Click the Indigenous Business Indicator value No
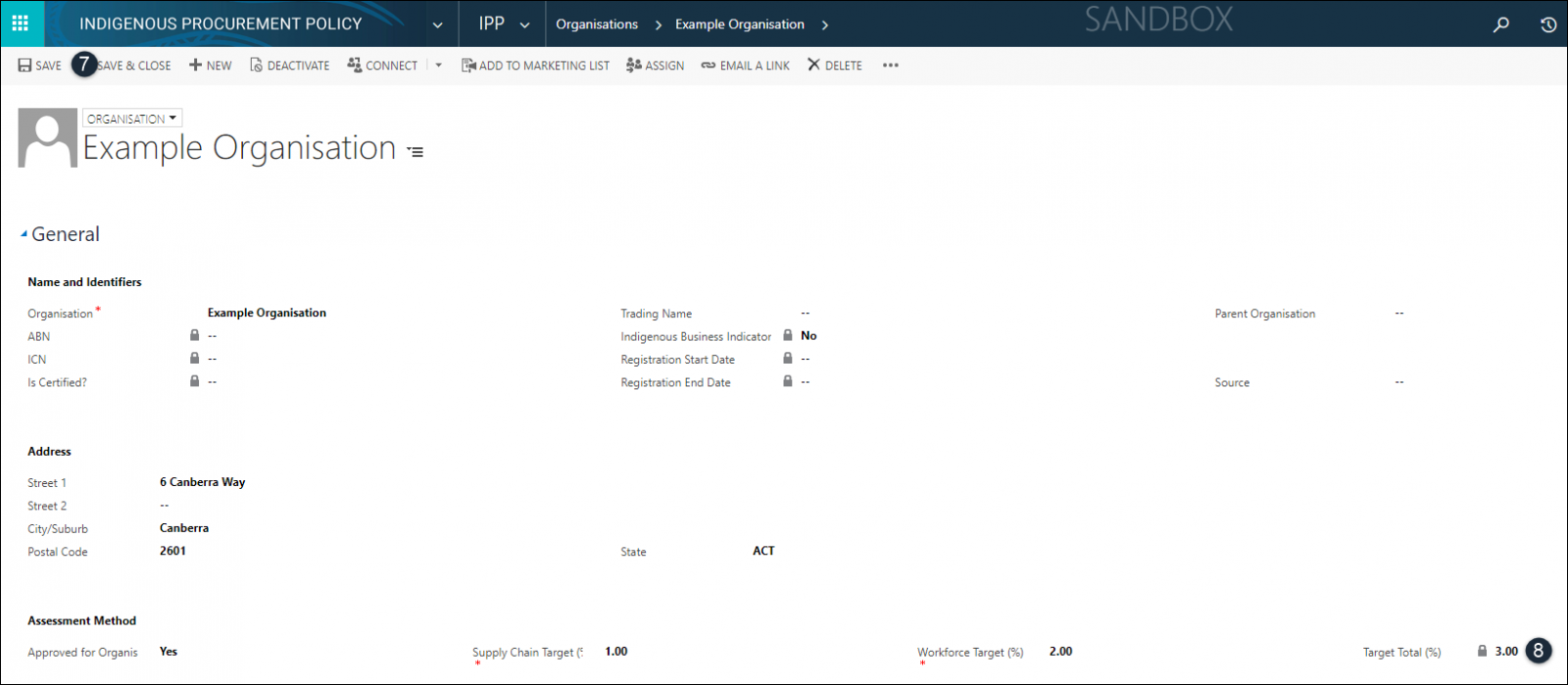 [808, 336]
